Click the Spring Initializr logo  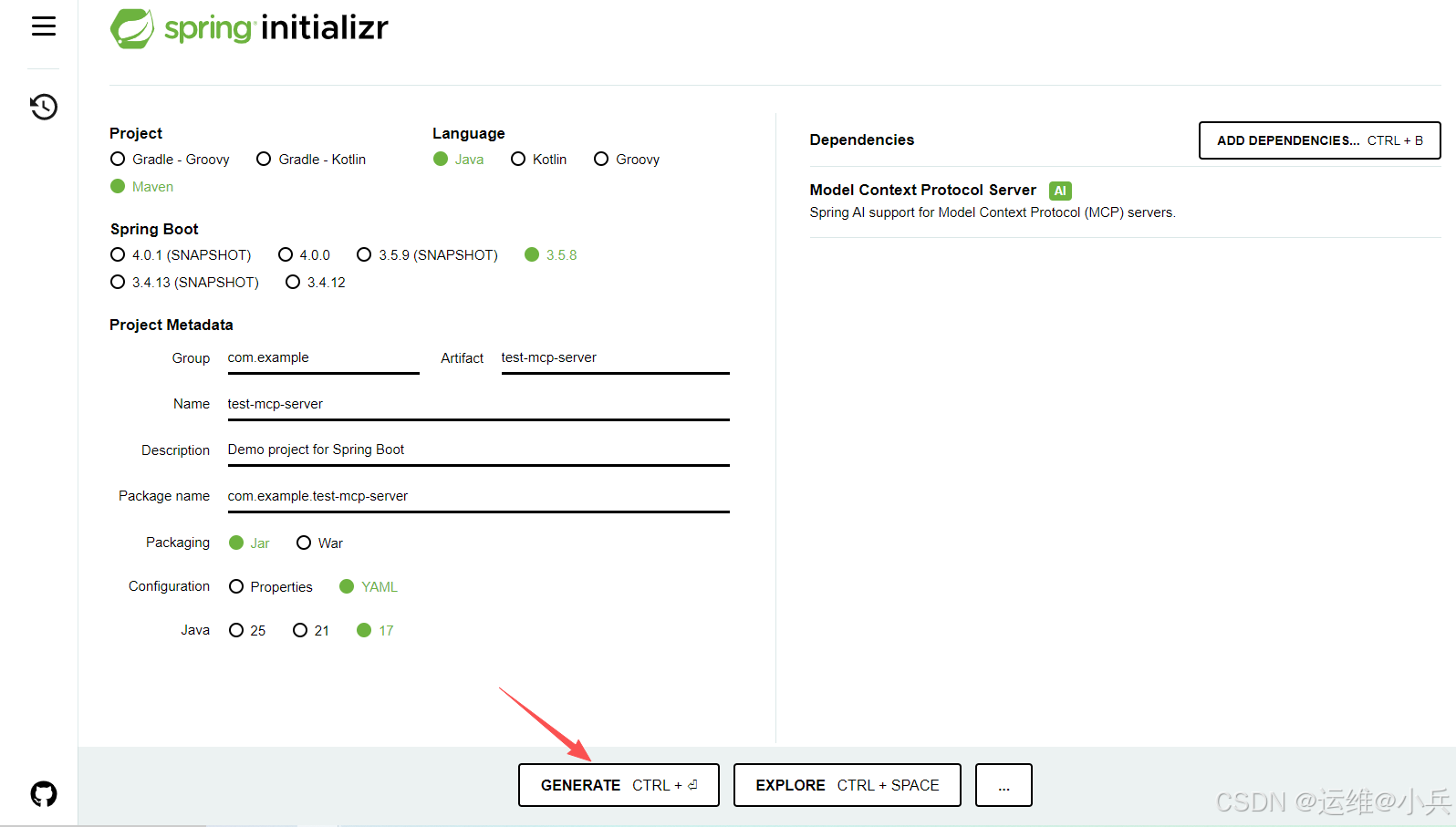(249, 28)
